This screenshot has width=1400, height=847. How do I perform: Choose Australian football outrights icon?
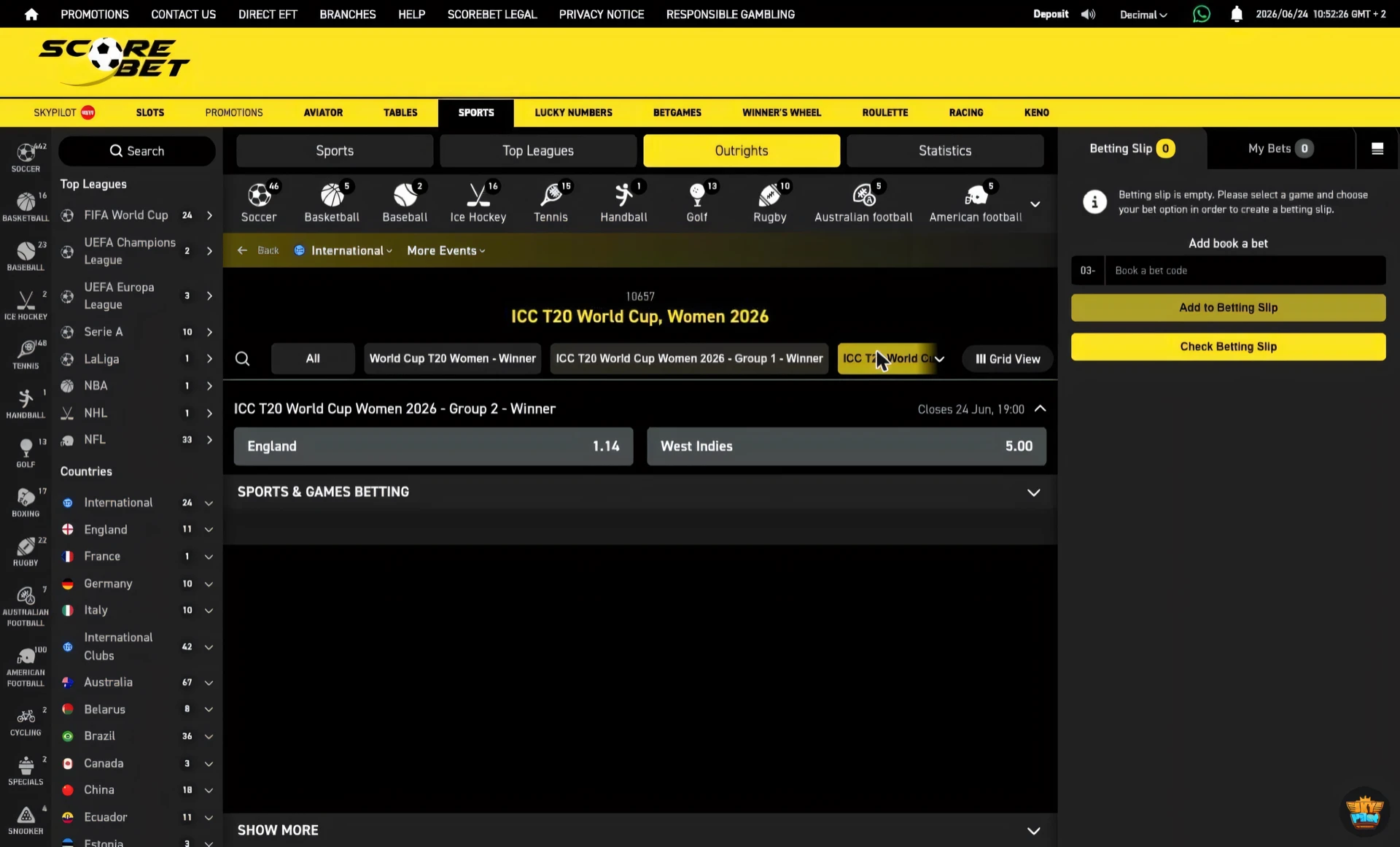[863, 202]
